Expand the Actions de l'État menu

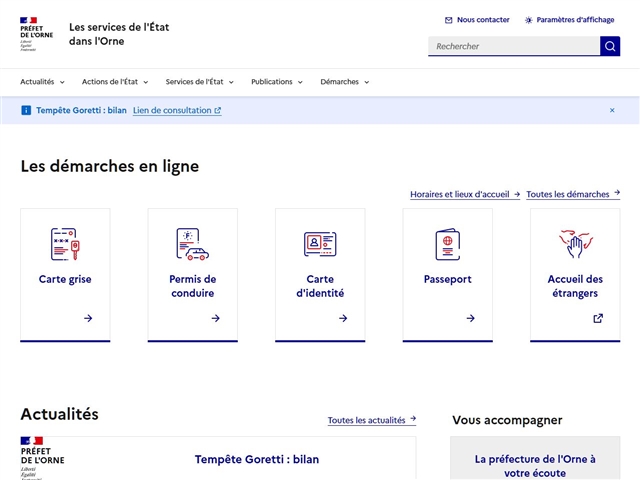tap(116, 82)
